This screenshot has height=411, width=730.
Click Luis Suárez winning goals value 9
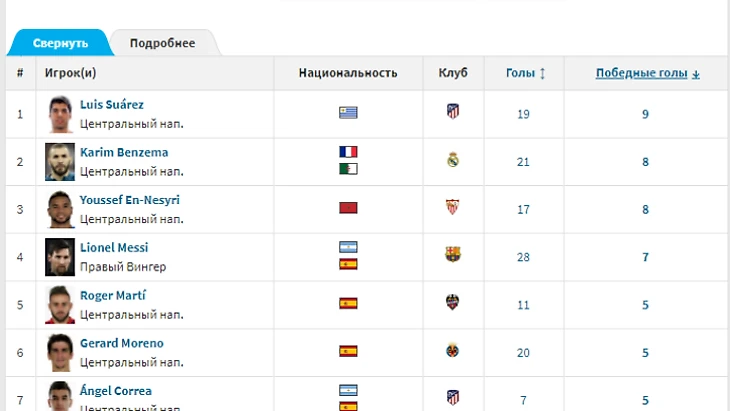click(x=646, y=114)
